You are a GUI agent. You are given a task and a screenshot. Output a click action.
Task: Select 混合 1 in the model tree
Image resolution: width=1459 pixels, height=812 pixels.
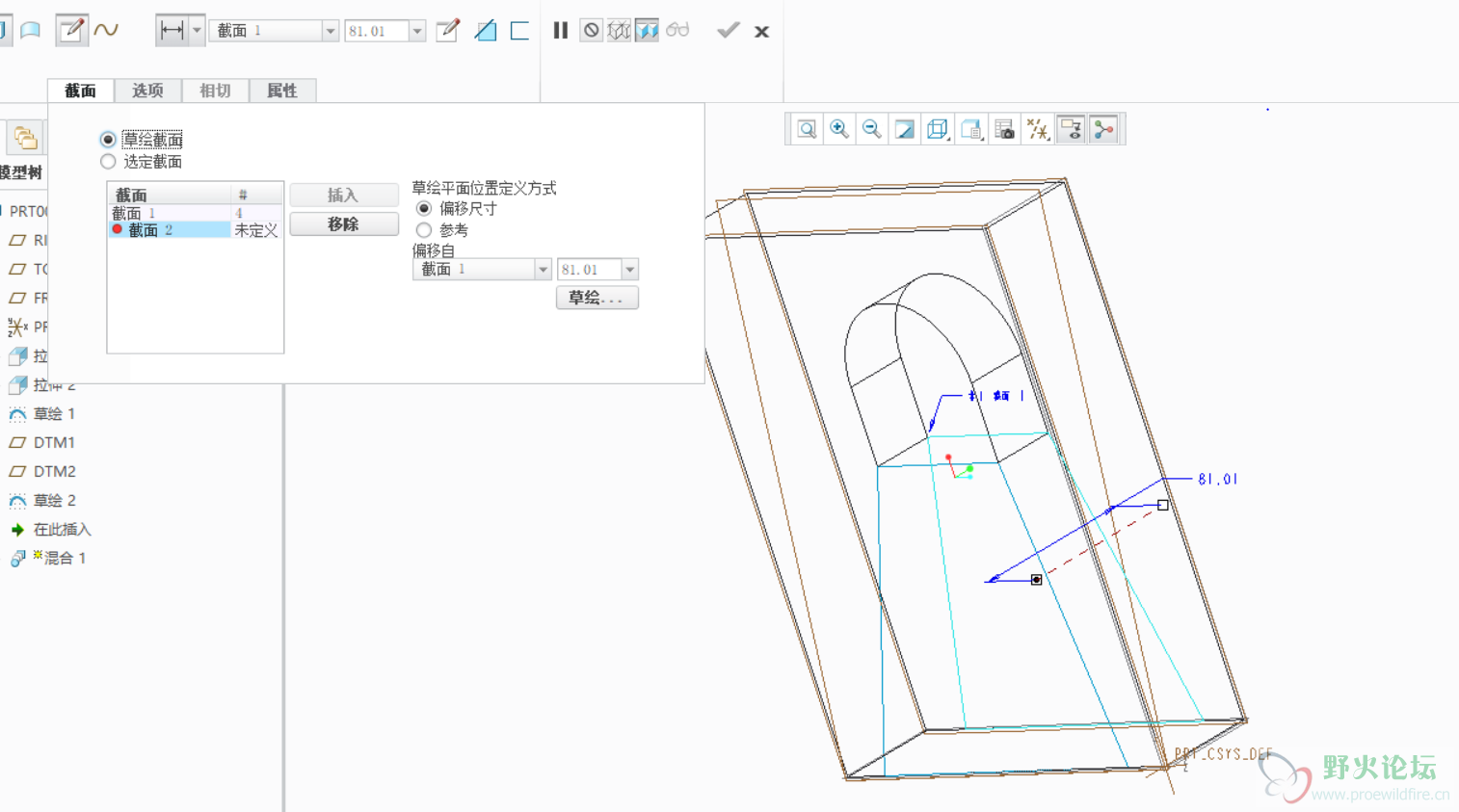pos(66,559)
